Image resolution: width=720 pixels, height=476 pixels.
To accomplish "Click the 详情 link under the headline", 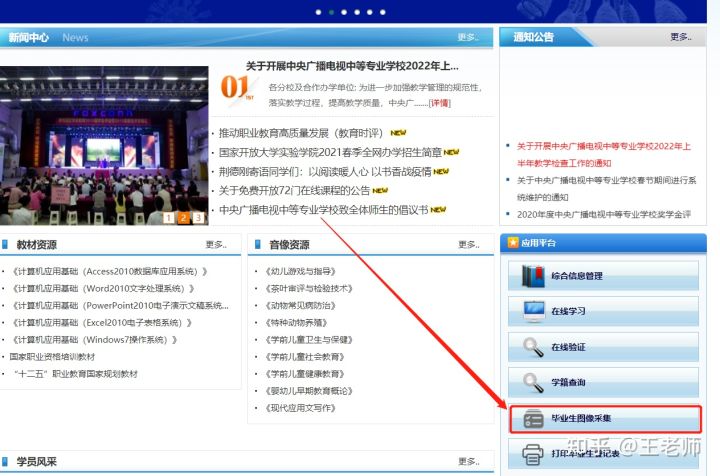I will tap(439, 103).
